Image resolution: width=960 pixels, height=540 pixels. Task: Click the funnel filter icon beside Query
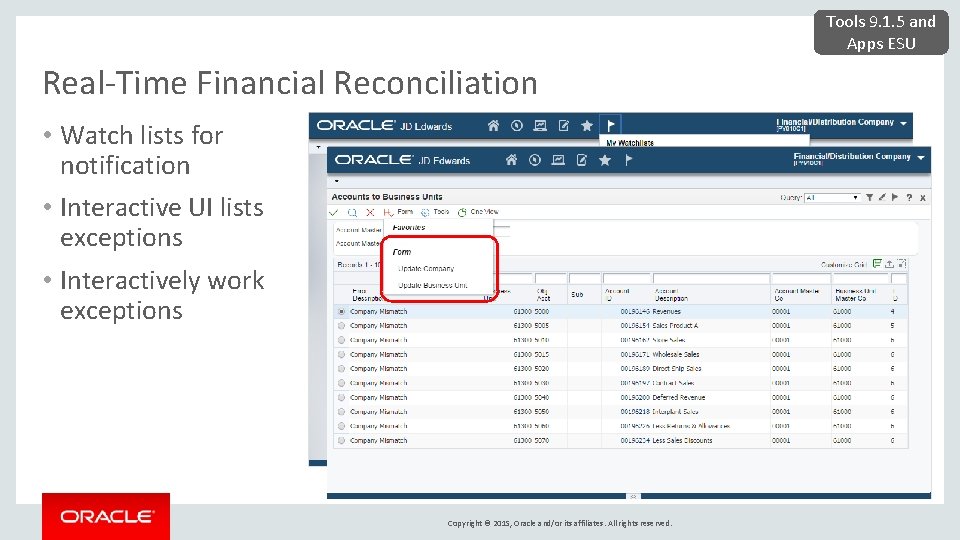pyautogui.click(x=869, y=197)
